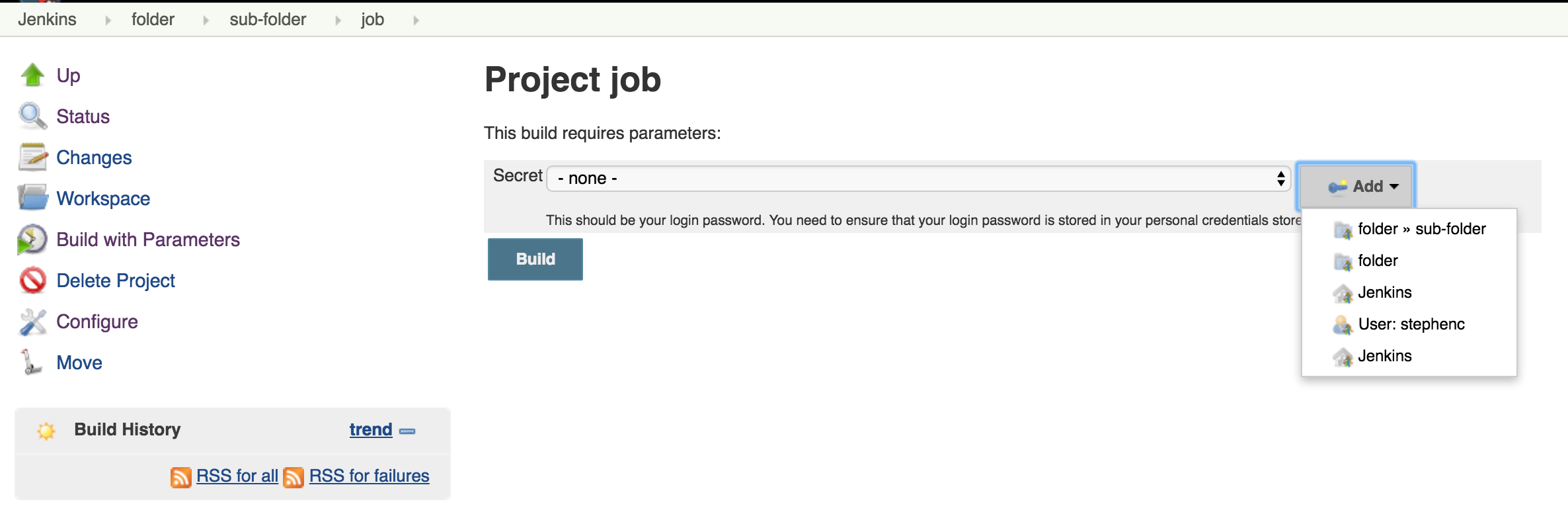
Task: Click the RSS for all link
Action: point(237,476)
